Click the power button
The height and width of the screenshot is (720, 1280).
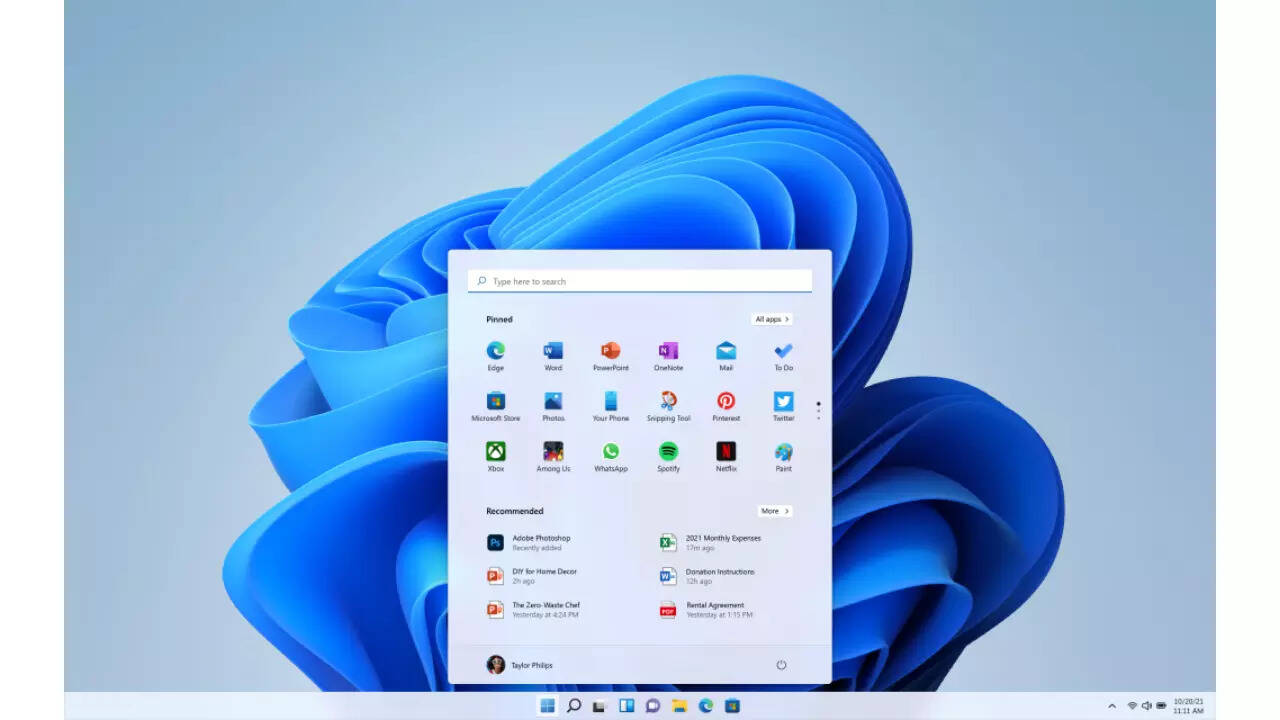[x=782, y=664]
